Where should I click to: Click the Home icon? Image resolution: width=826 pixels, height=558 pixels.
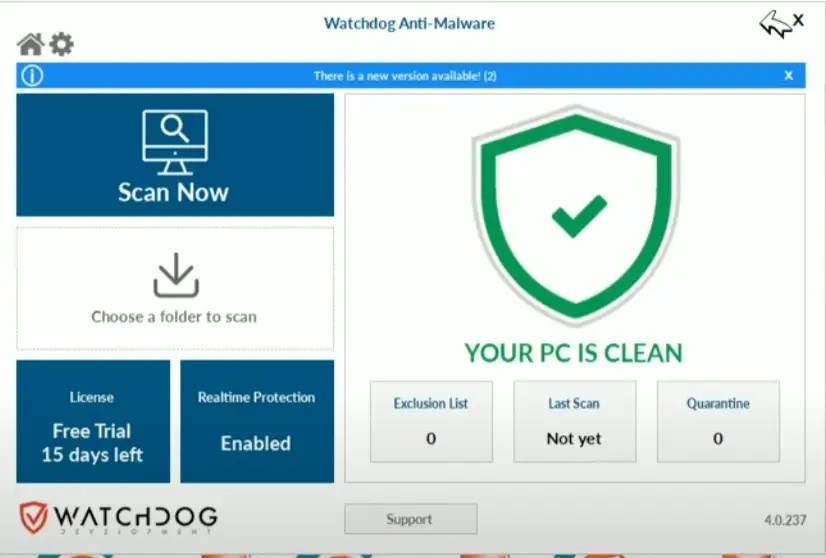[30, 44]
